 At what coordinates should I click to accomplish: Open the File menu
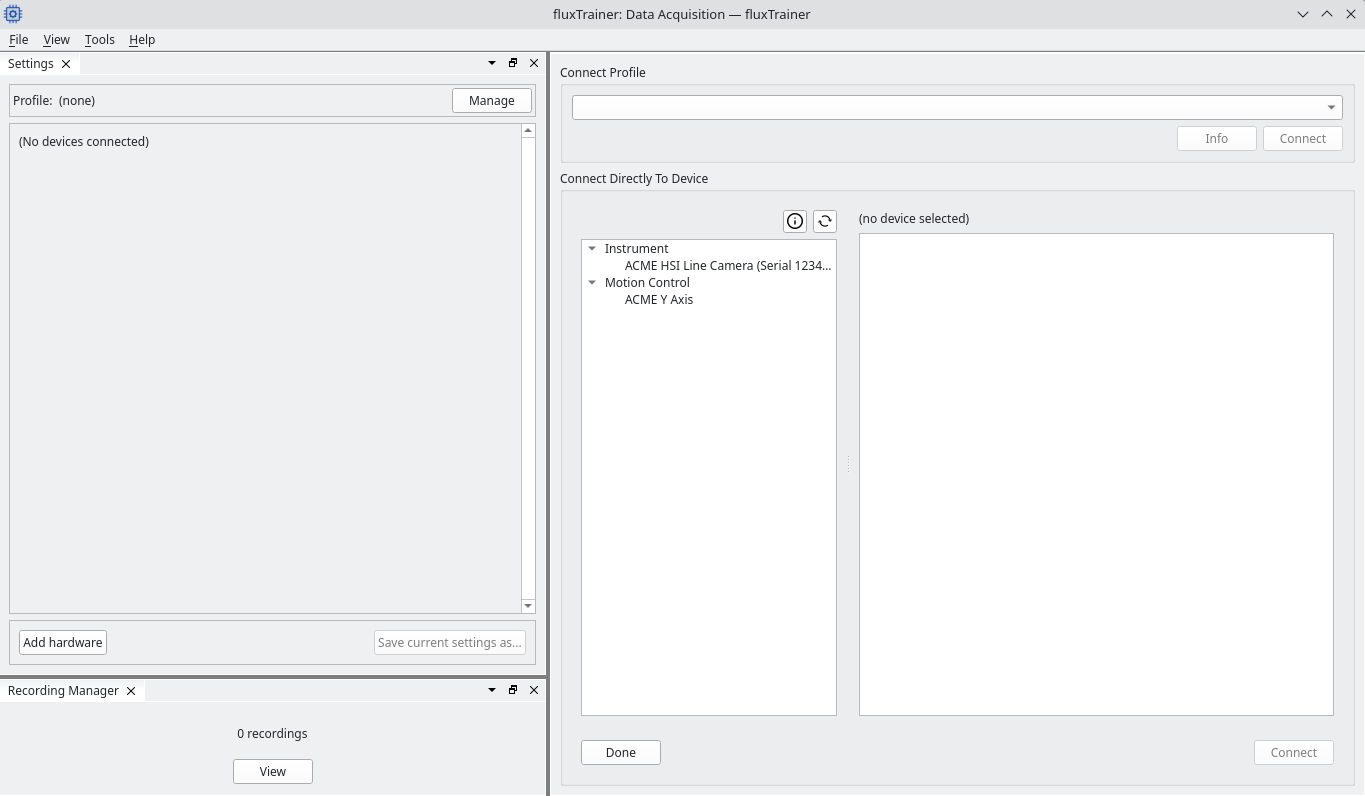pyautogui.click(x=18, y=40)
